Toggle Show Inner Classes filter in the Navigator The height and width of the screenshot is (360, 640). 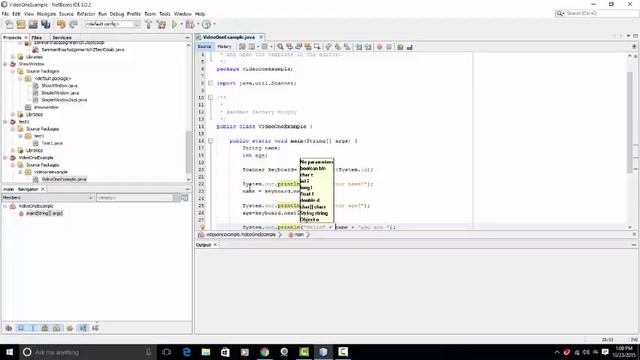pyautogui.click(x=57, y=328)
